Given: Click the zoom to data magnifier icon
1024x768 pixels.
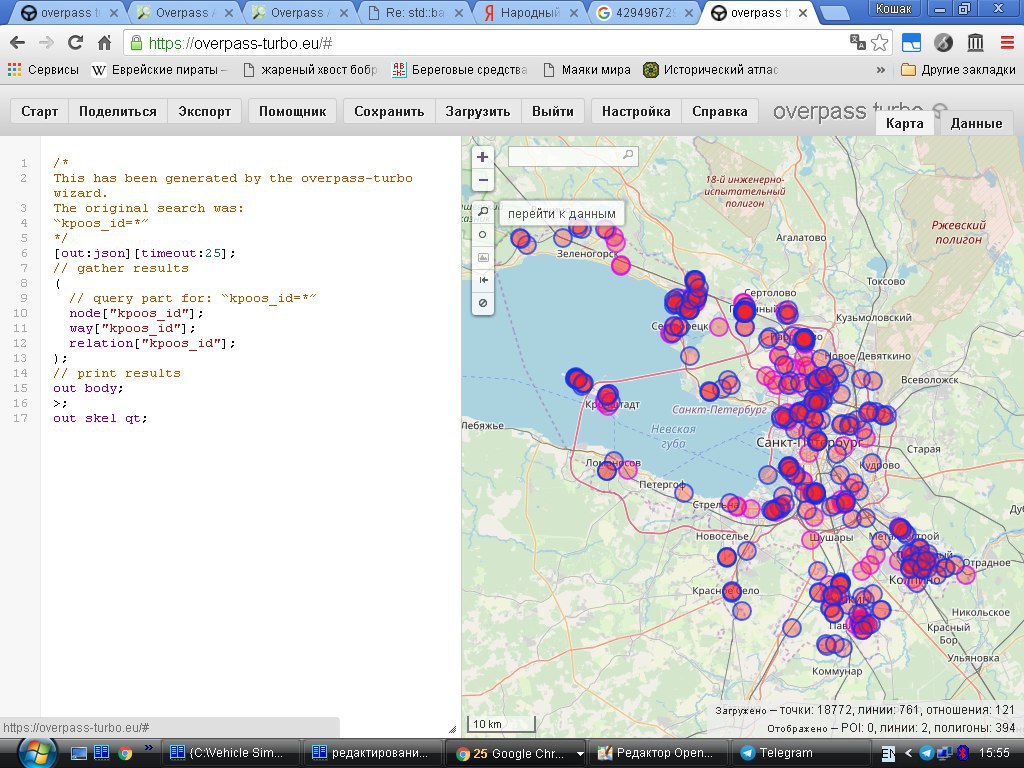Looking at the screenshot, I should tap(483, 212).
